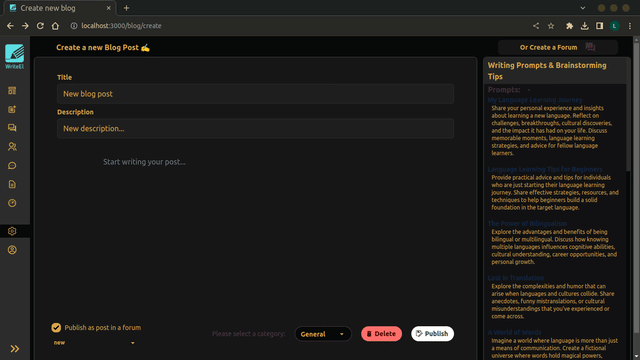Image resolution: width=640 pixels, height=360 pixels.
Task: Select prompt My Language Learning Journey
Action: click(535, 100)
